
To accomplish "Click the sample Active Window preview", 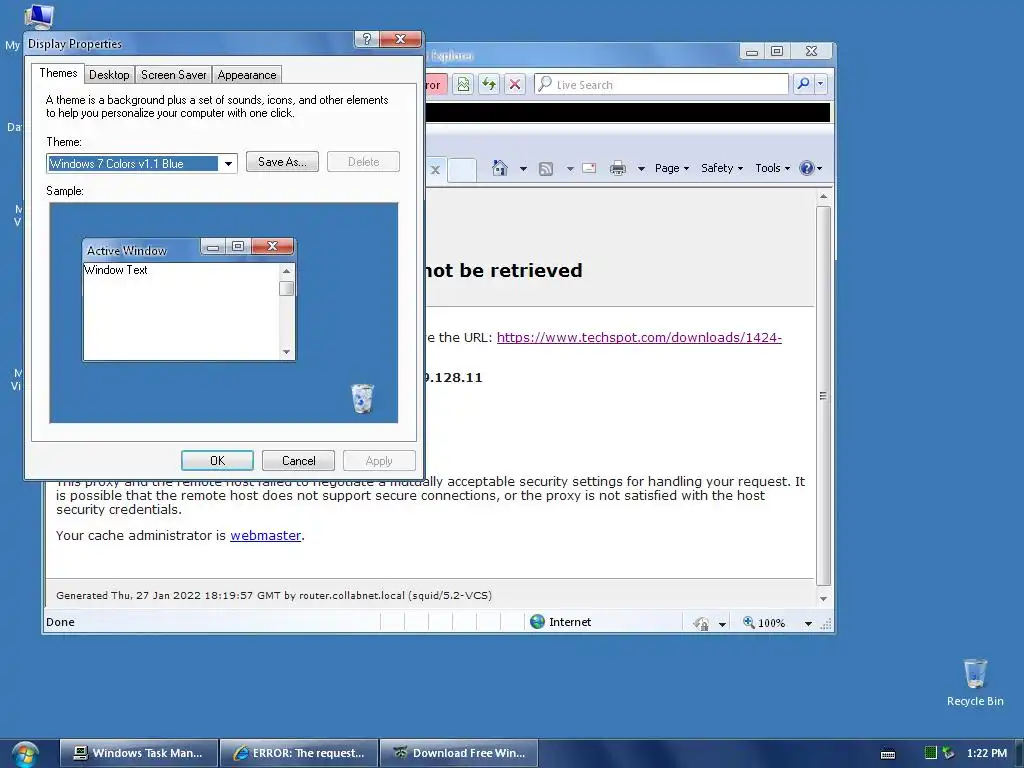I will 189,300.
